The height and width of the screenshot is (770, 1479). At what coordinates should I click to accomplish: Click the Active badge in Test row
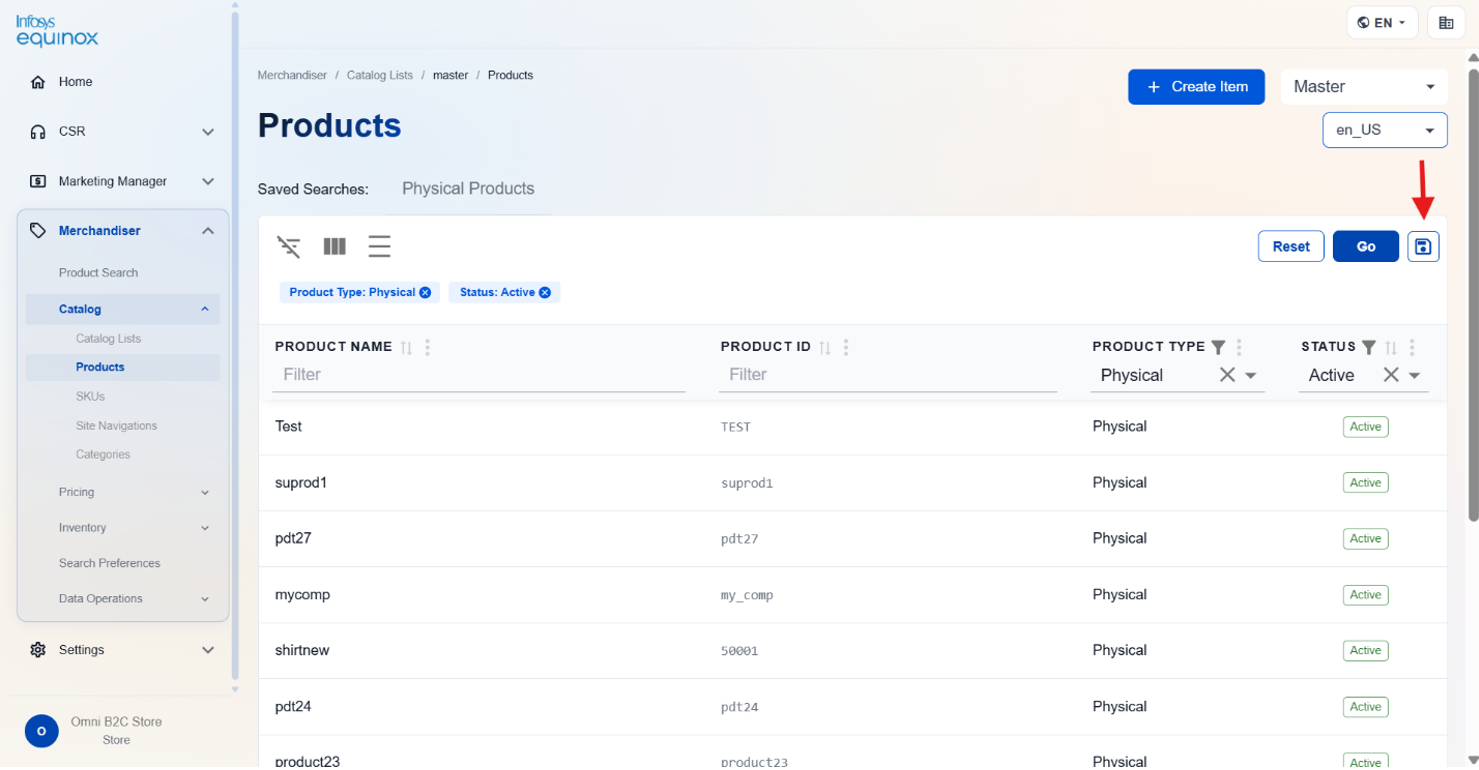[x=1365, y=427]
